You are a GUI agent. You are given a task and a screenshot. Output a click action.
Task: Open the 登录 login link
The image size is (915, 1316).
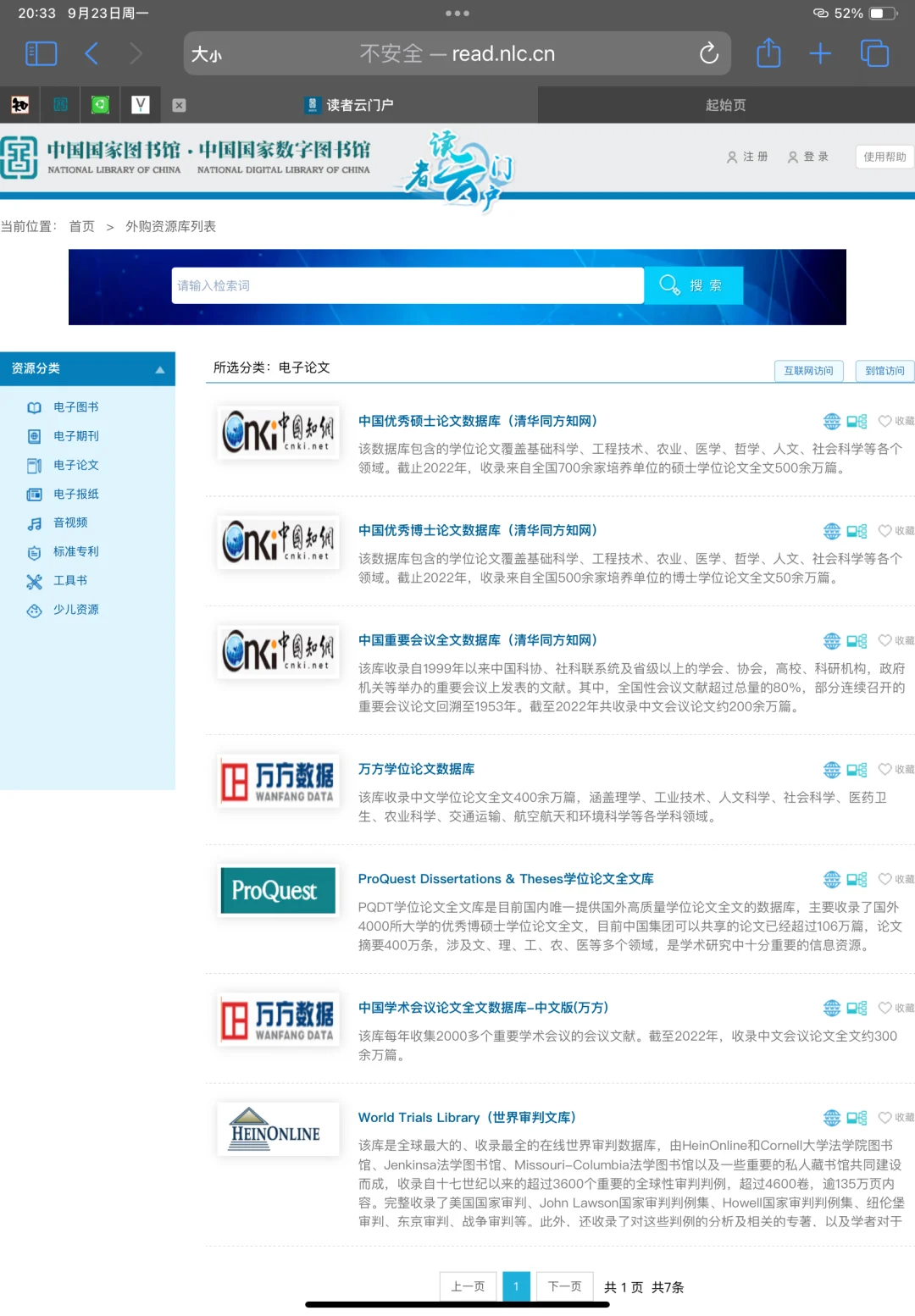pyautogui.click(x=808, y=157)
